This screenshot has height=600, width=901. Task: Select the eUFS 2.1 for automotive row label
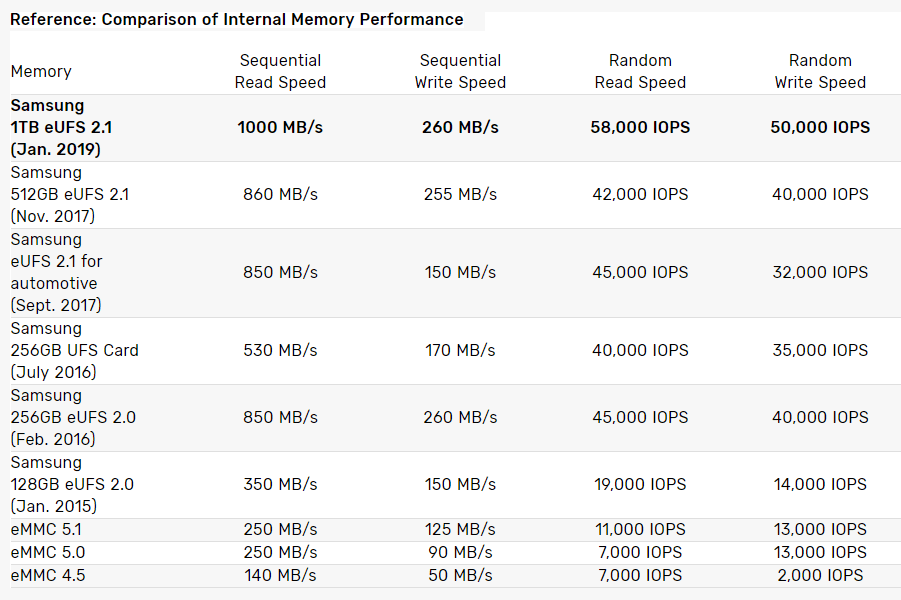tap(57, 273)
